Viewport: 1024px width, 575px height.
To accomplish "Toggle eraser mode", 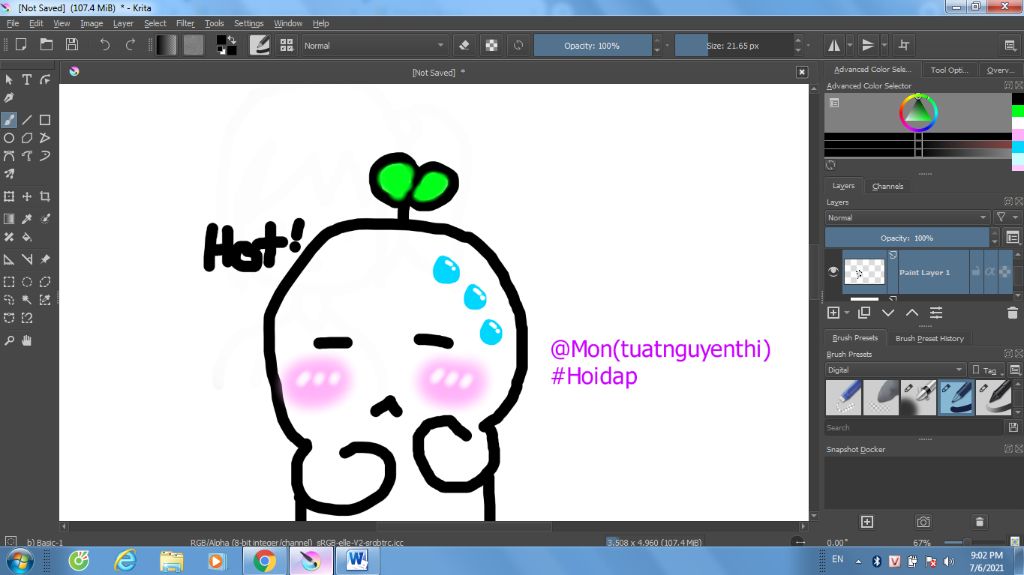I will tap(464, 45).
